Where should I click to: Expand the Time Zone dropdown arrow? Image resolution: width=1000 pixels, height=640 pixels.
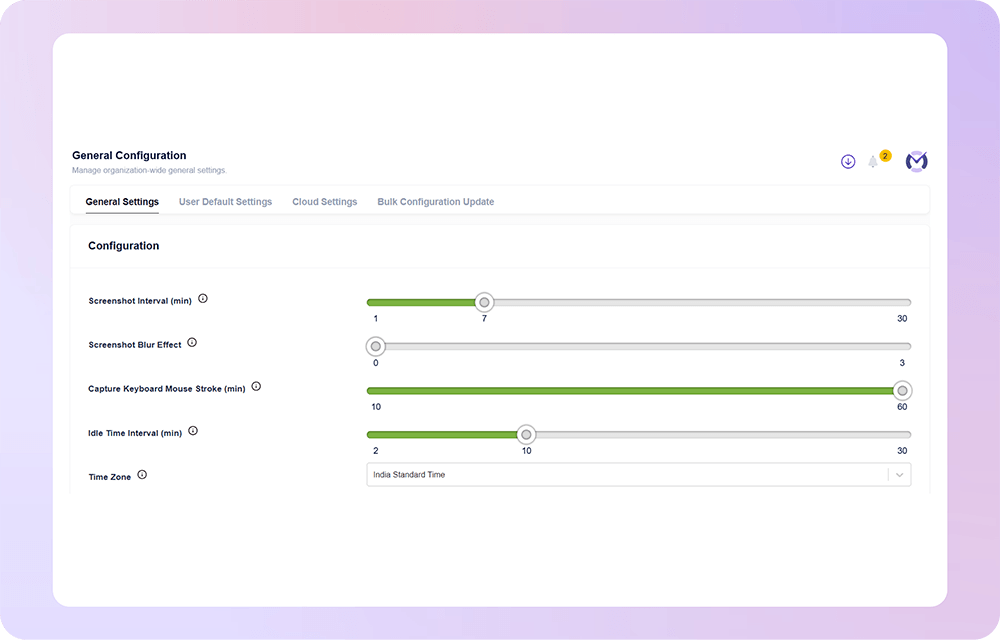pos(899,475)
